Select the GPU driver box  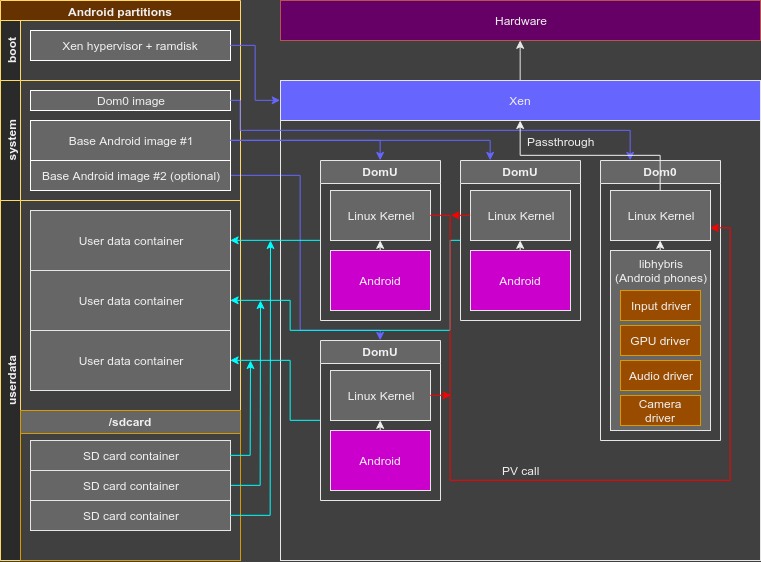tap(660, 341)
